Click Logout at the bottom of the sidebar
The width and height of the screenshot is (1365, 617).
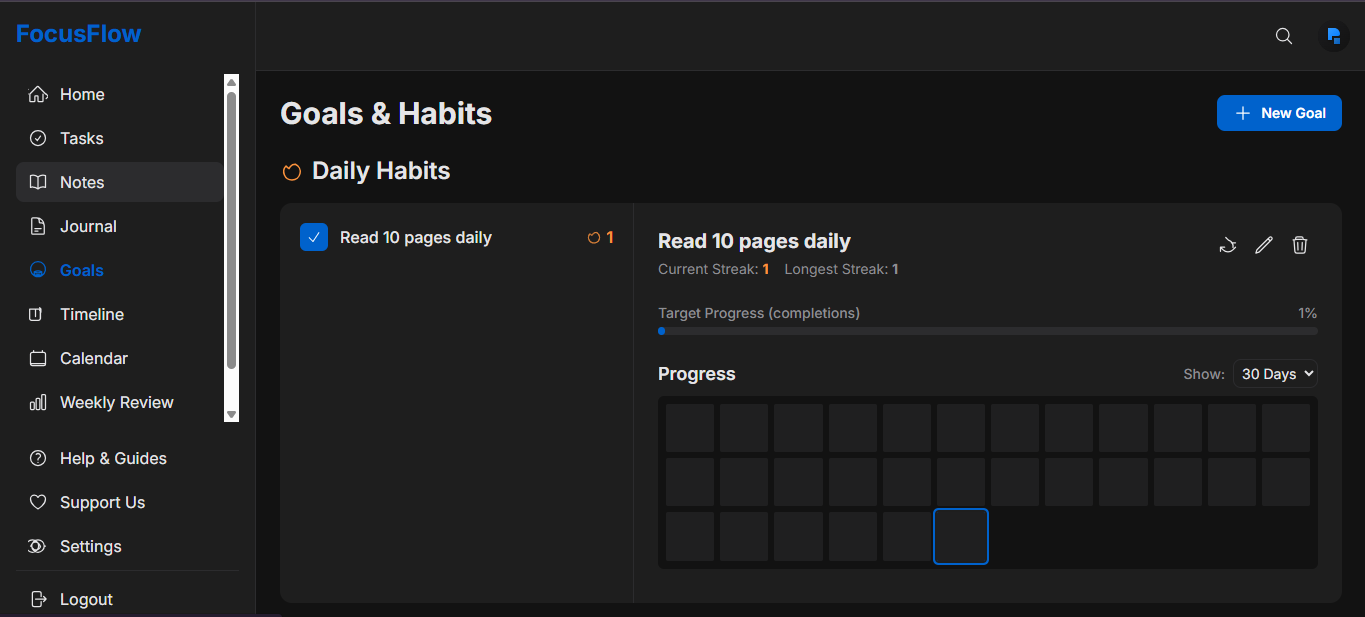pos(85,599)
